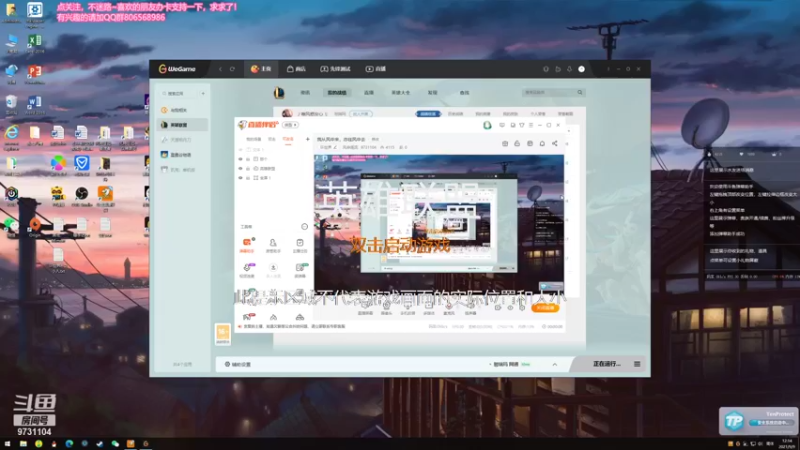Click the WeGame logo

point(177,69)
